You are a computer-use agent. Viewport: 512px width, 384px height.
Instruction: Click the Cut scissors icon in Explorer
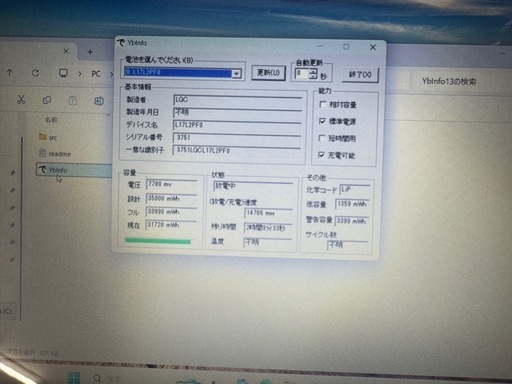21,99
